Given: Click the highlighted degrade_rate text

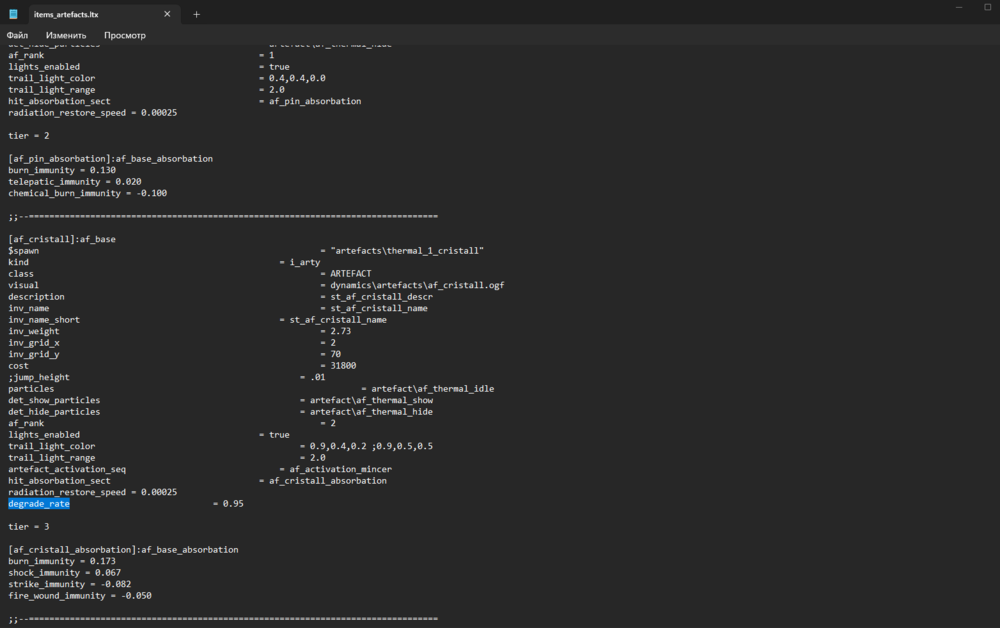Looking at the screenshot, I should tap(39, 504).
